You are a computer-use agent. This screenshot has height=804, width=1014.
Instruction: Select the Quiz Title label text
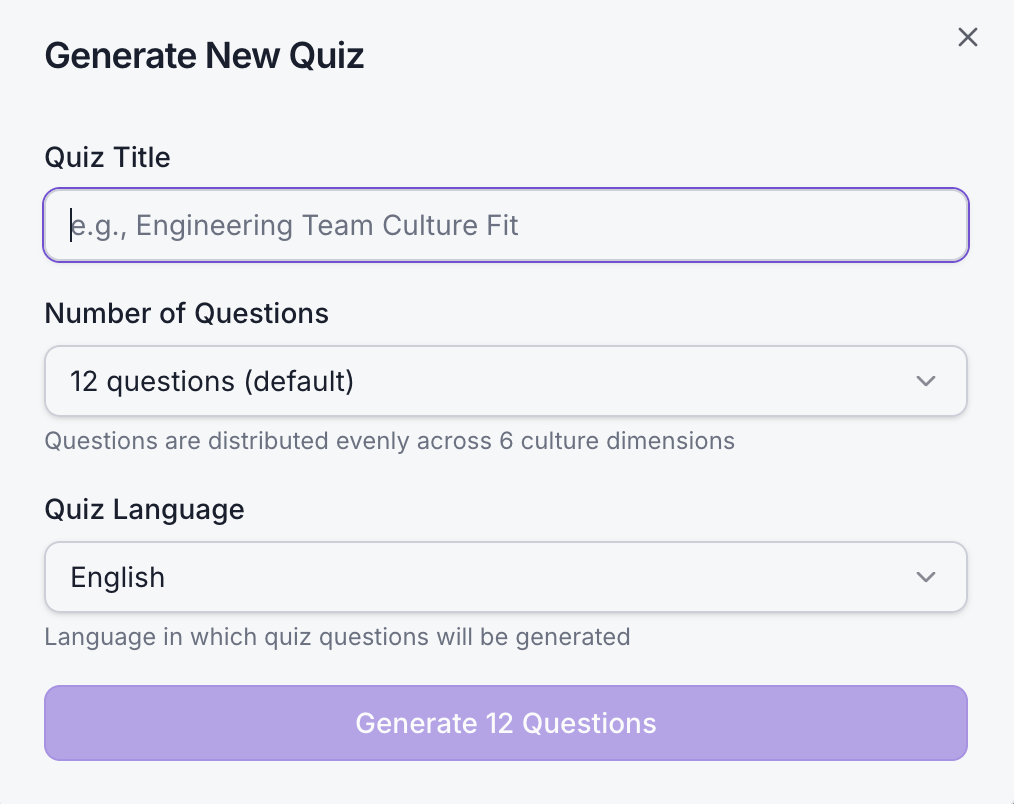(107, 157)
